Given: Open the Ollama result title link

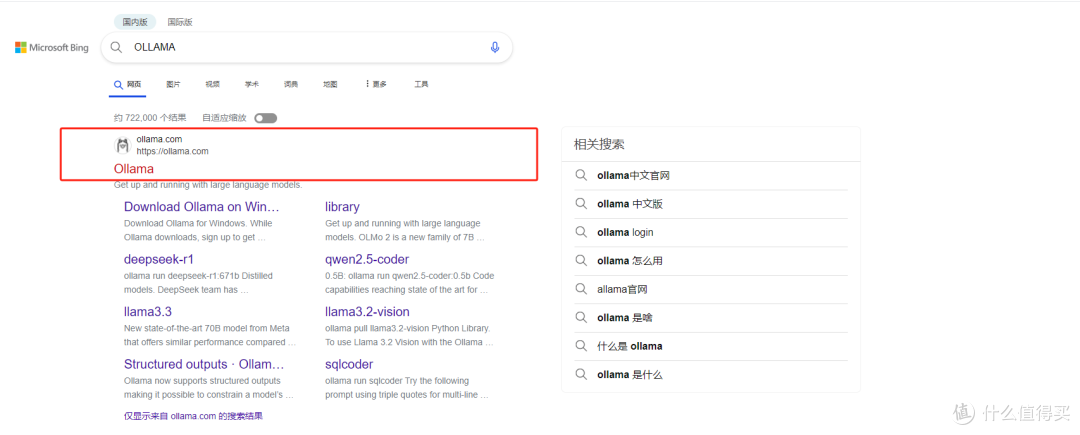Looking at the screenshot, I should 134,169.
